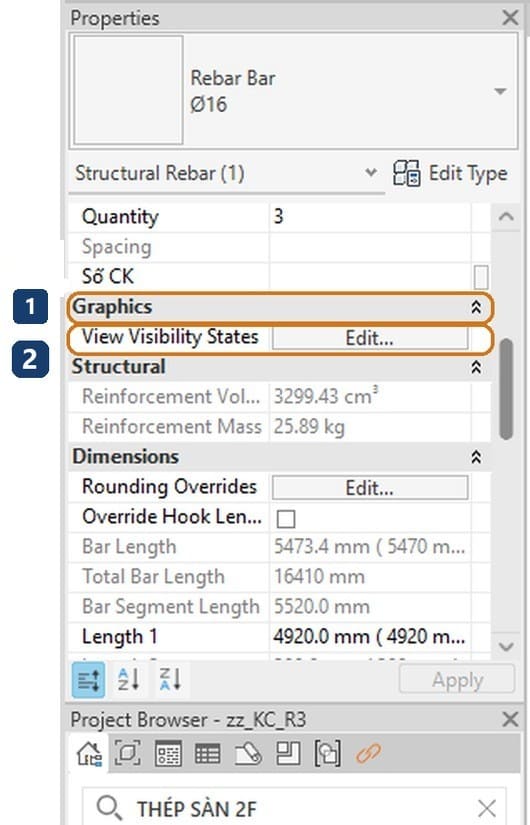Clear the THÉP SÀN 2F search text
530x825 pixels.
pos(486,808)
